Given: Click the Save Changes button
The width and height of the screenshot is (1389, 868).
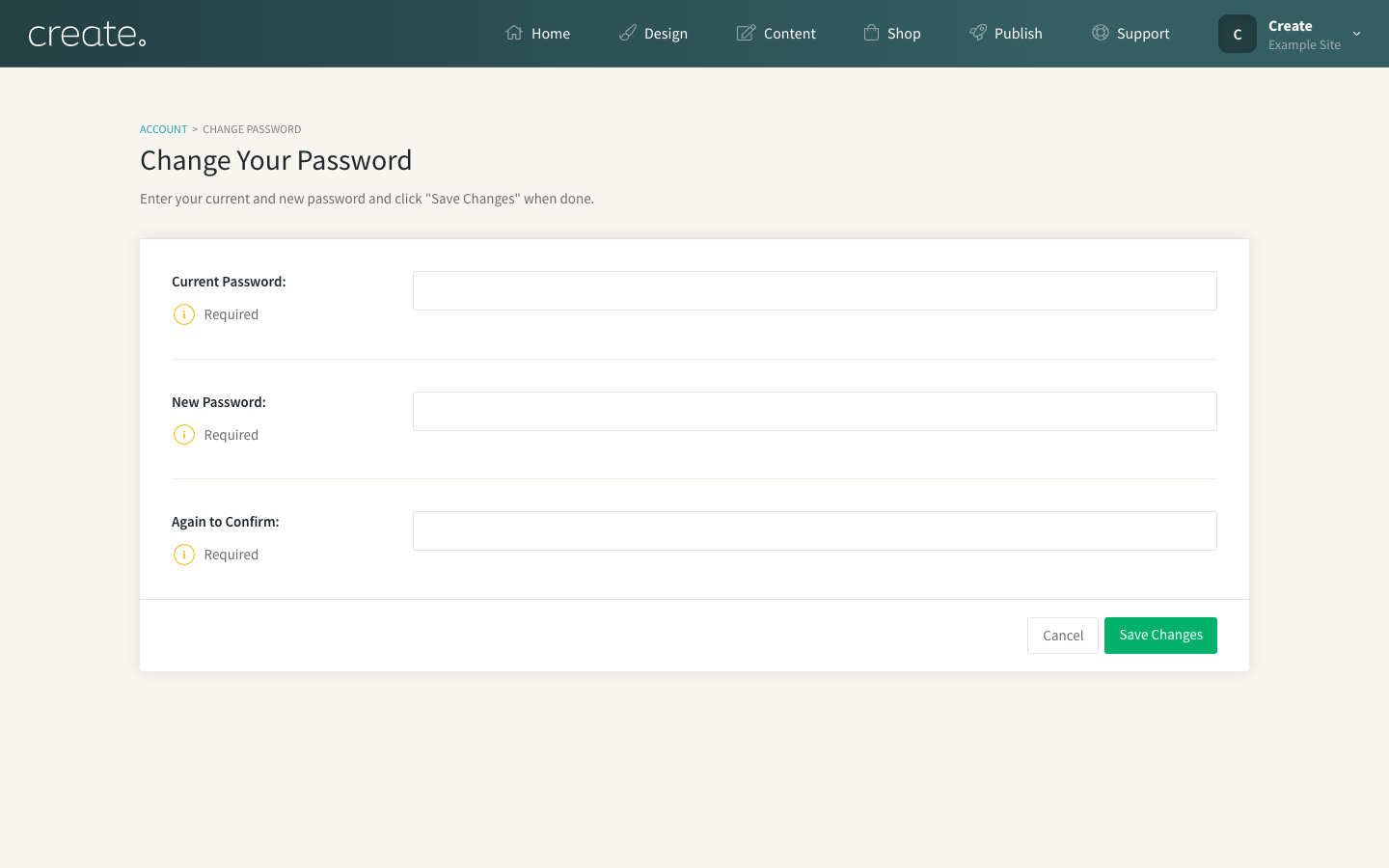Looking at the screenshot, I should point(1160,636).
